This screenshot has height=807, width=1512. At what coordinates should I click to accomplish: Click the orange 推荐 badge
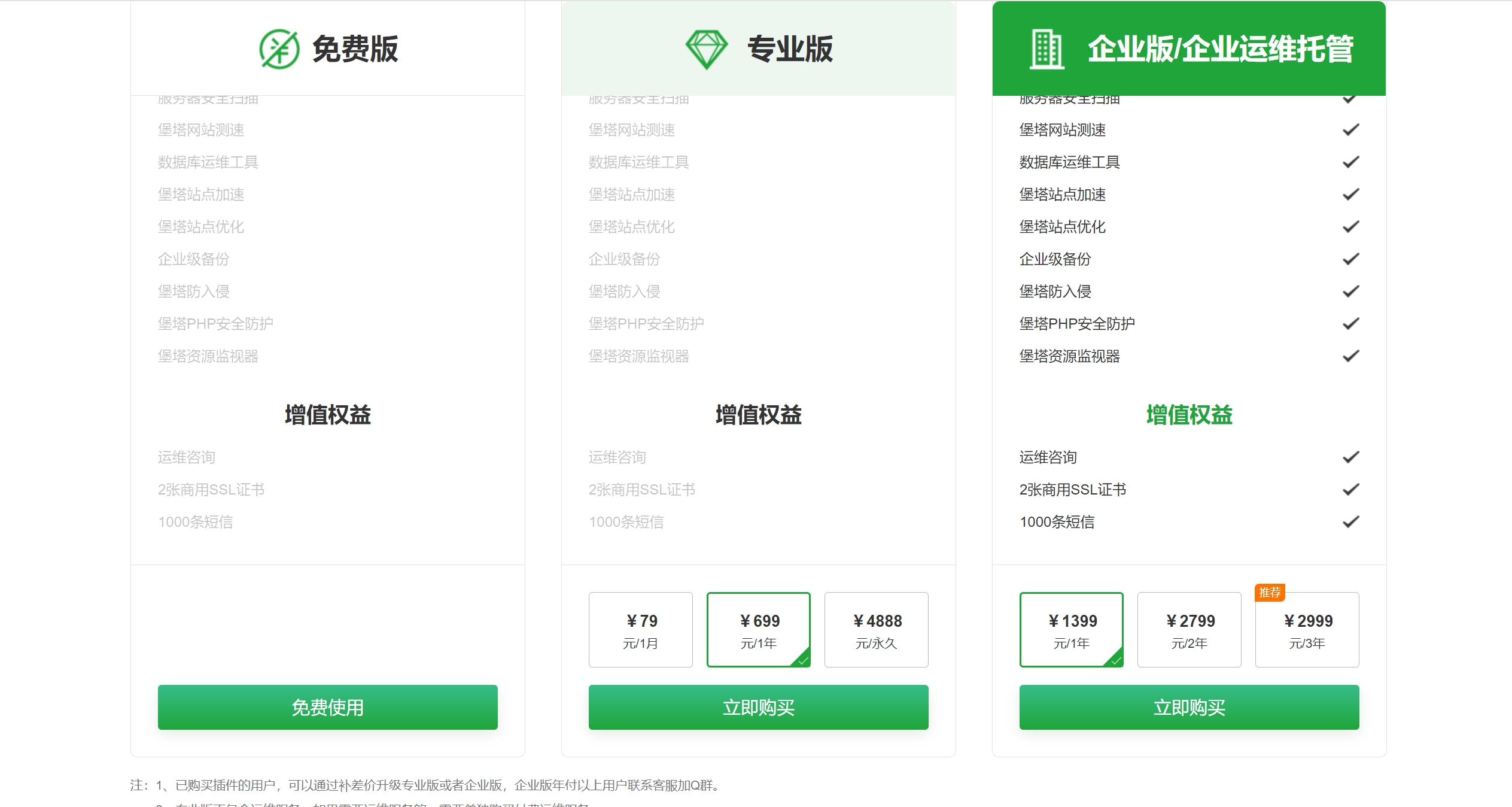click(1269, 593)
